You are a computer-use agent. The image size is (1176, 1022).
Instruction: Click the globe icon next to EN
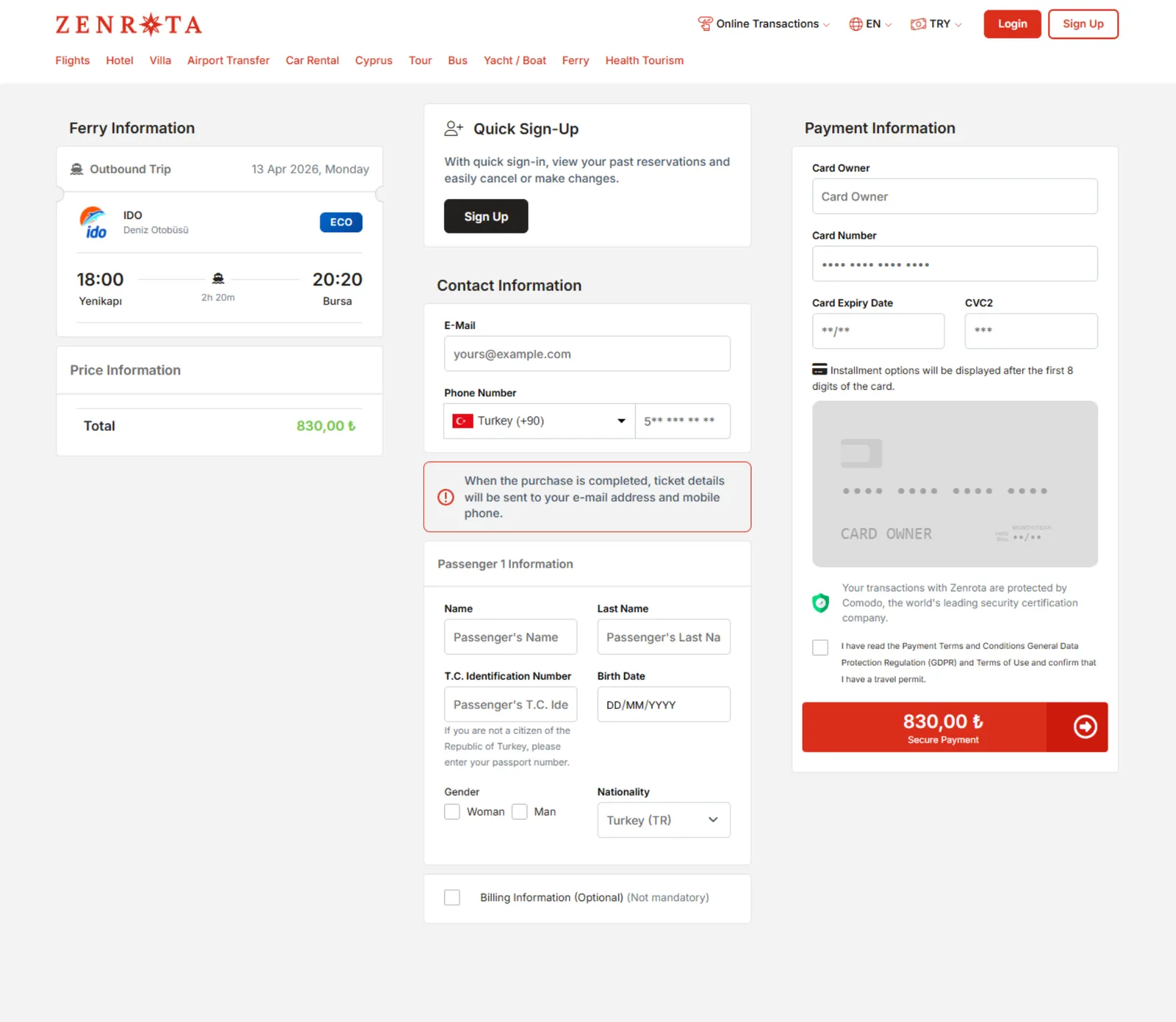tap(855, 24)
